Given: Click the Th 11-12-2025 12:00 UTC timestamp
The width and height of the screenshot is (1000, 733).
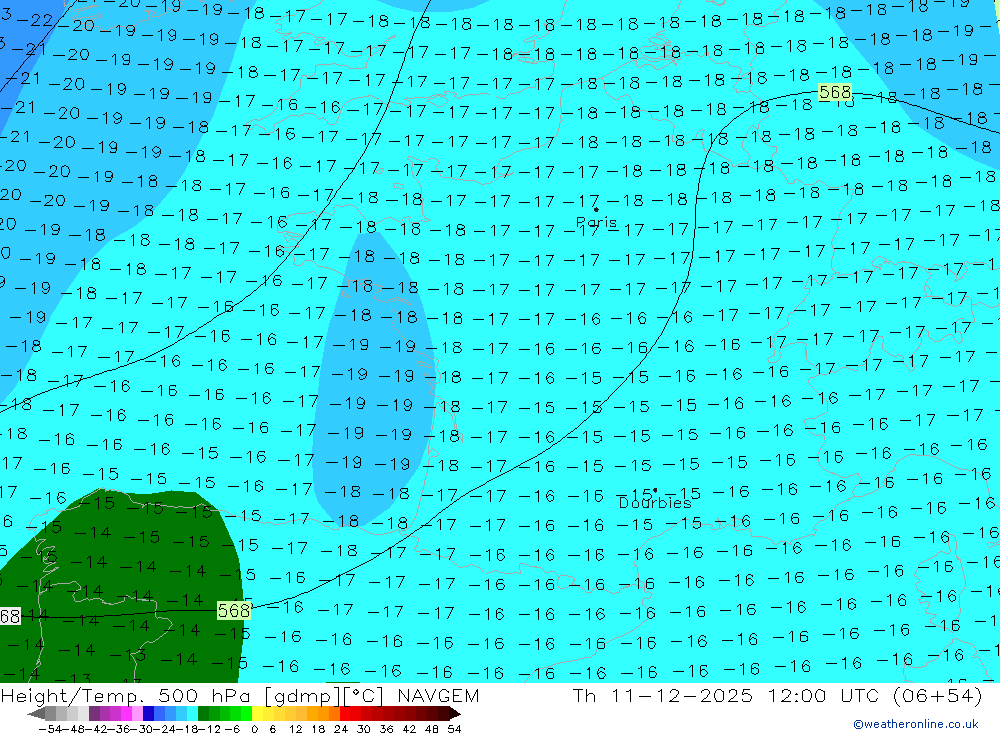Looking at the screenshot, I should point(777,695).
